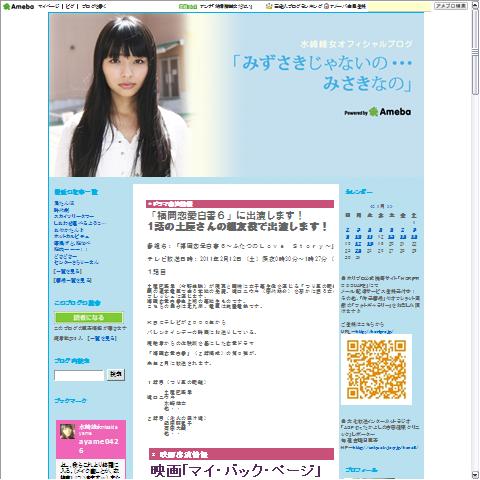Image resolution: width=480 pixels, height=480 pixels.
Task: Open the マイページ link in the top bar
Action: point(49,6)
